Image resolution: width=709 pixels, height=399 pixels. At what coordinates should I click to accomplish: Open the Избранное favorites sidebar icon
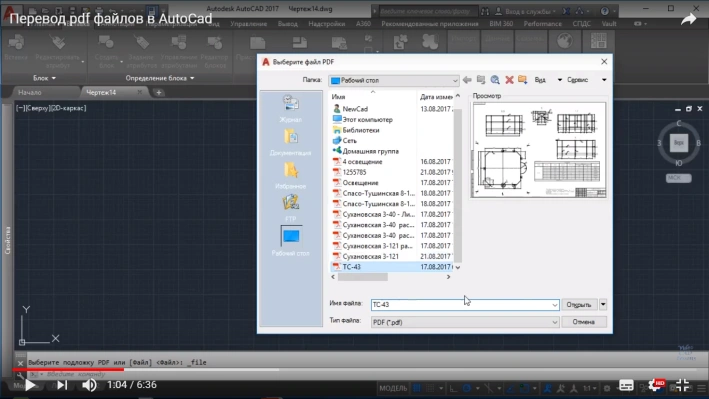[x=291, y=176]
